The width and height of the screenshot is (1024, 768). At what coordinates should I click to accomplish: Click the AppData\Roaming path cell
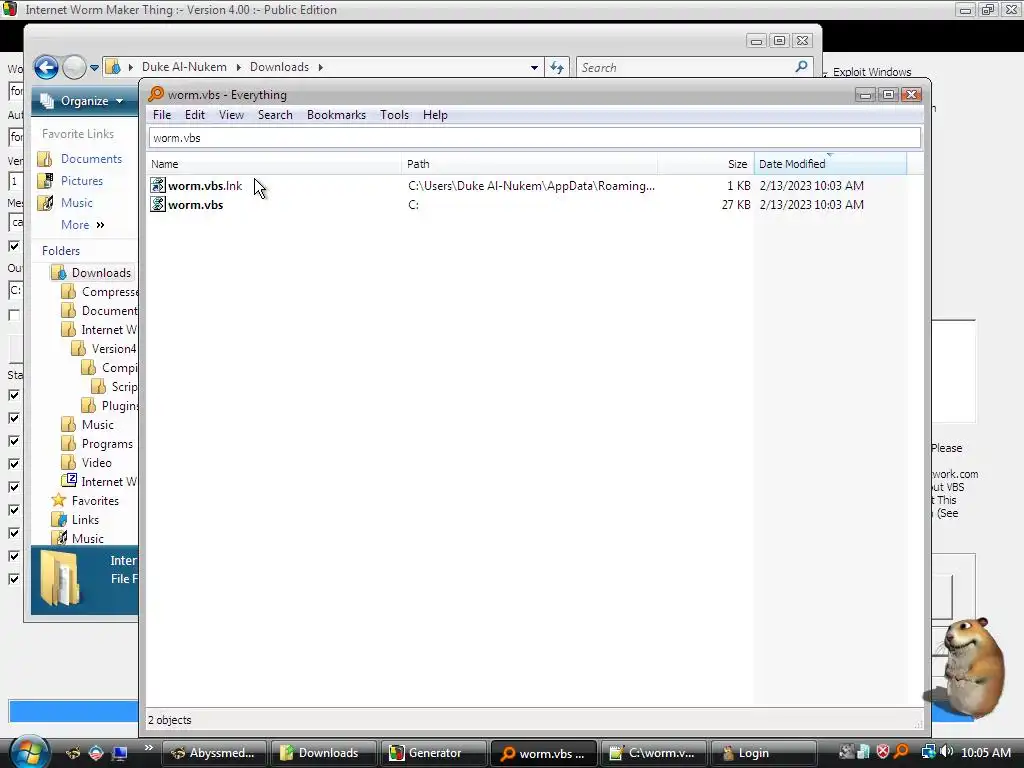point(531,185)
